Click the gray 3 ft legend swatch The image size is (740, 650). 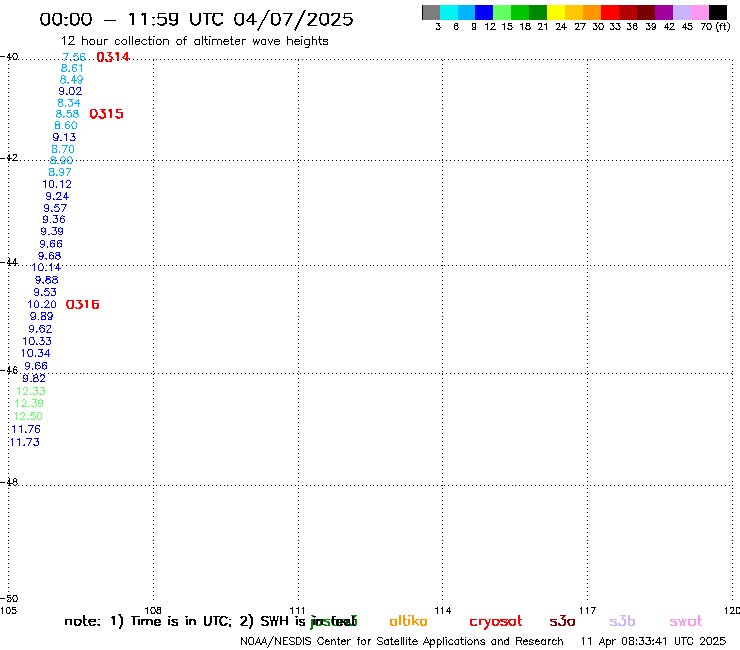tap(431, 12)
